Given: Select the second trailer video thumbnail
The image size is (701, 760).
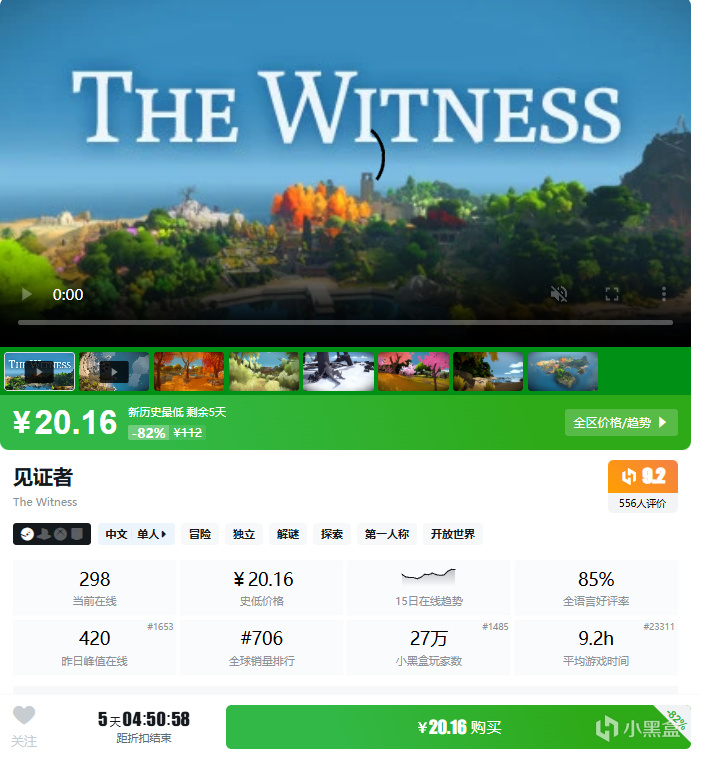Looking at the screenshot, I should tap(114, 372).
